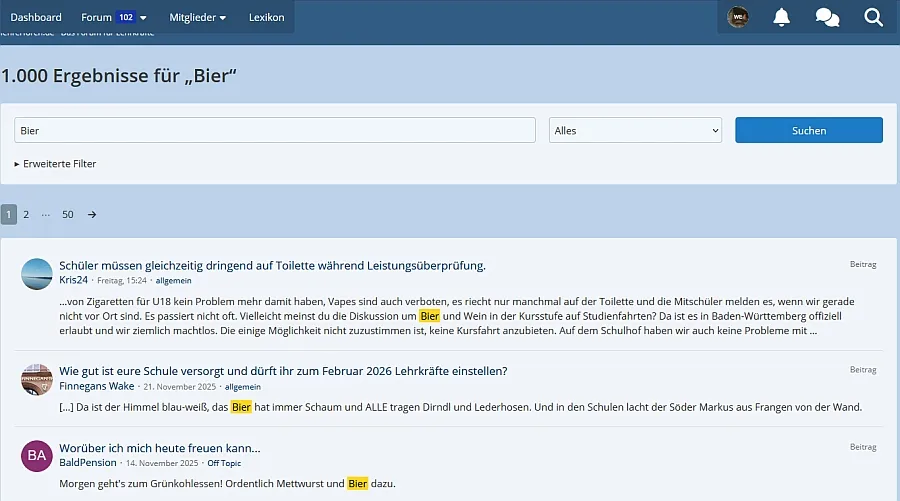Screen dimensions: 900x501
Task: Go to next results page arrow
Action: click(x=92, y=214)
